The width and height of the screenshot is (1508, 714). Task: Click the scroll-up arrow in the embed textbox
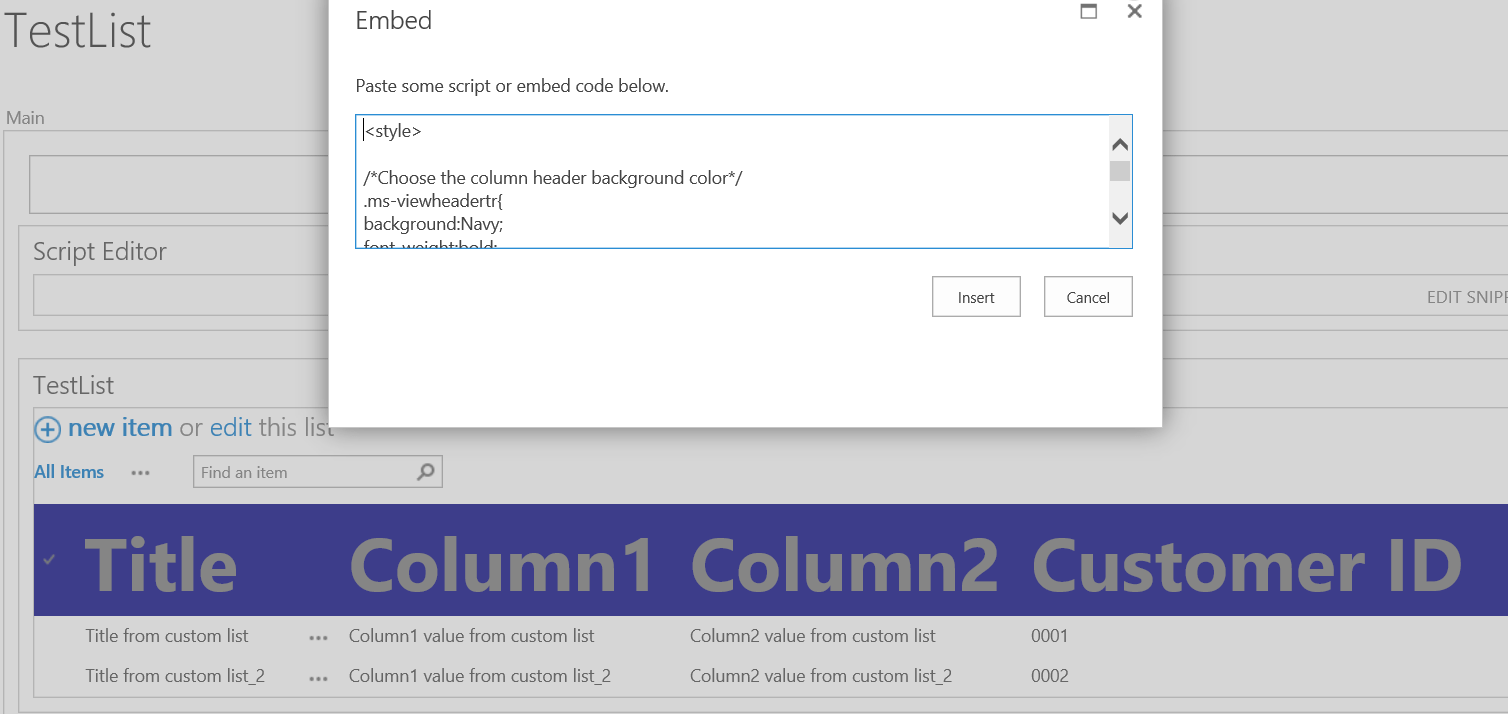tap(1120, 143)
